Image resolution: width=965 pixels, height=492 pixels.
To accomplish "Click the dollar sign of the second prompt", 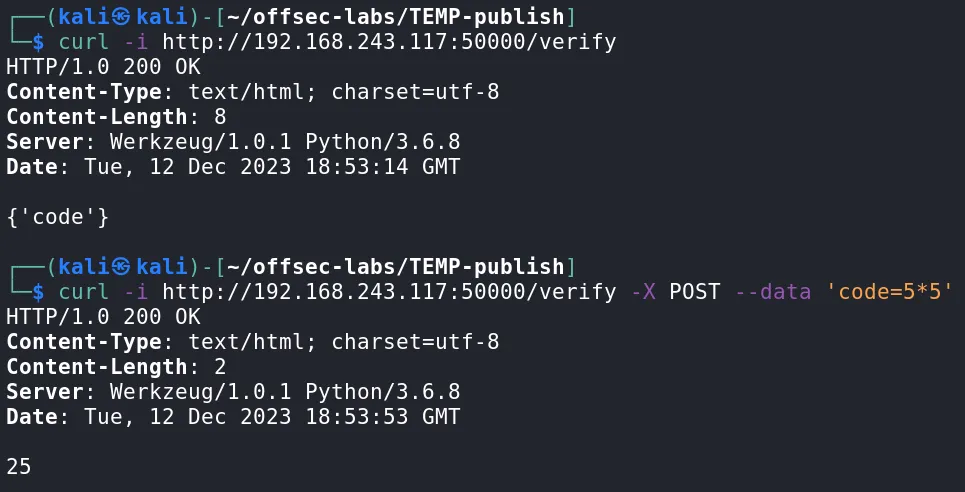I will 39,292.
